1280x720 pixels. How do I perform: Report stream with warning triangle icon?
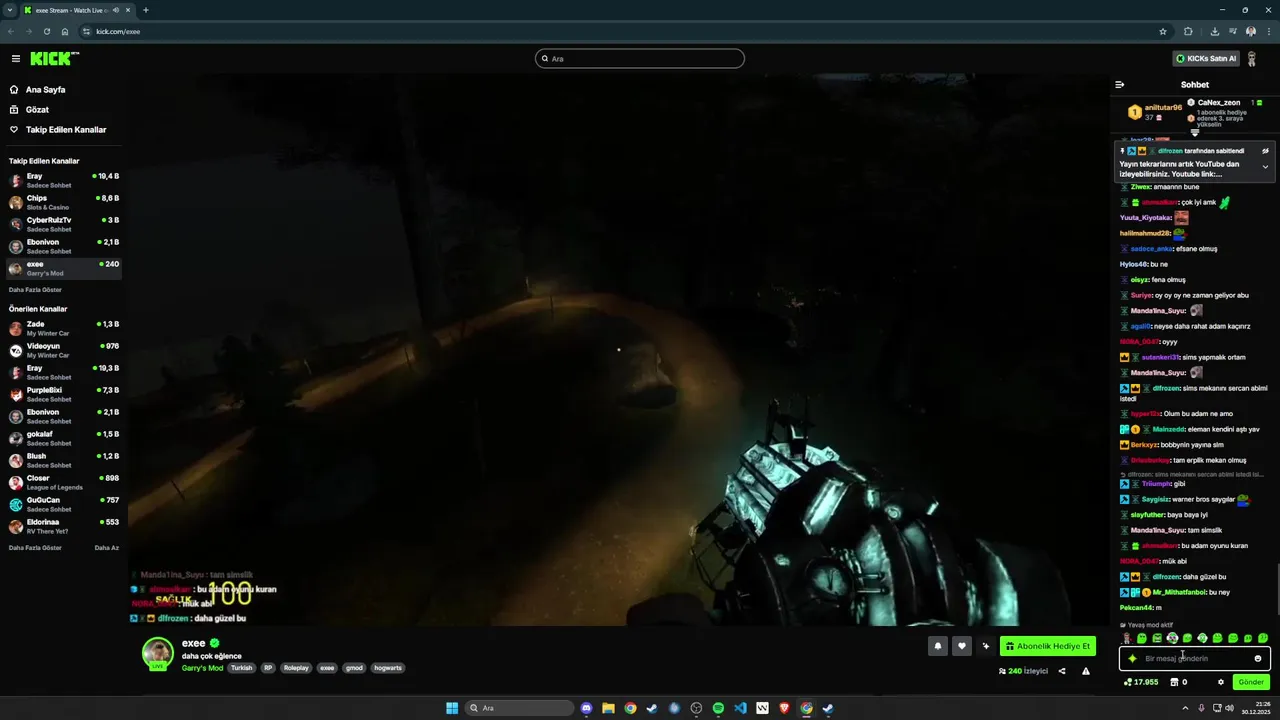(1086, 671)
